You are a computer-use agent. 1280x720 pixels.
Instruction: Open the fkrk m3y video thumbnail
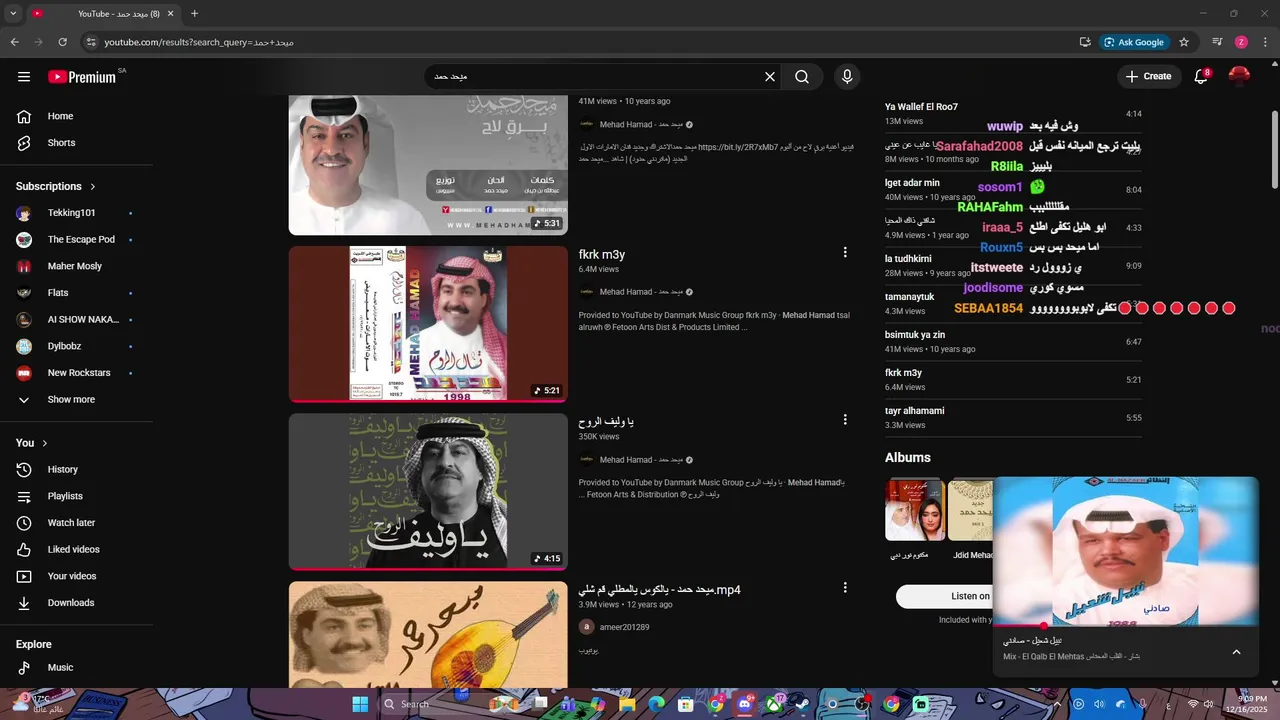point(428,324)
